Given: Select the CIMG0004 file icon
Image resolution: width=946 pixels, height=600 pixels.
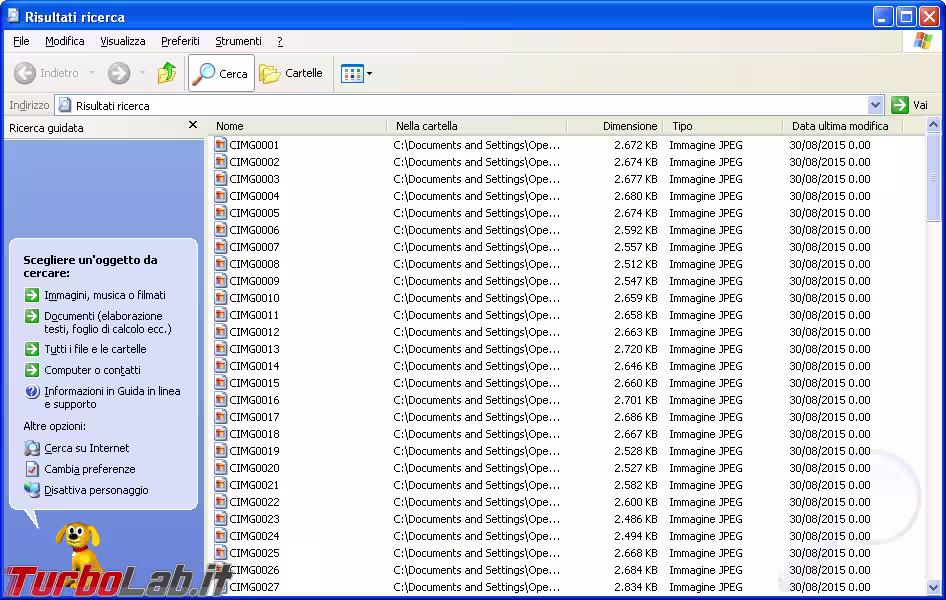Looking at the screenshot, I should [221, 195].
